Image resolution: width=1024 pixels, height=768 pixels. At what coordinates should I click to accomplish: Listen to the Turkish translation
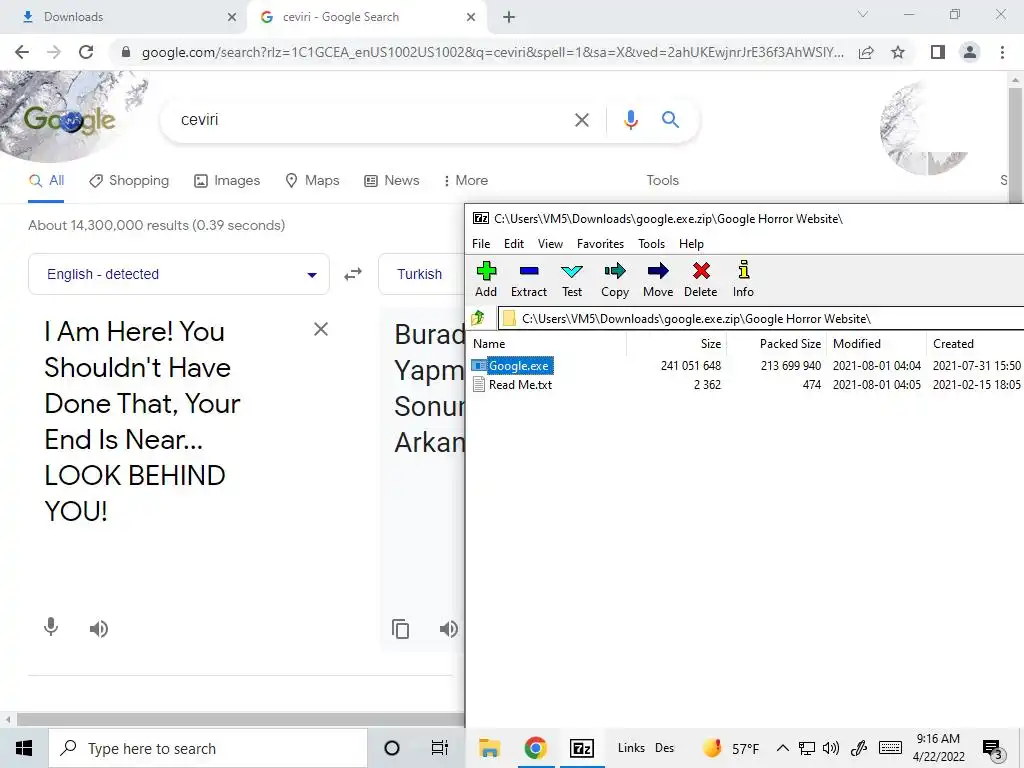coord(449,629)
